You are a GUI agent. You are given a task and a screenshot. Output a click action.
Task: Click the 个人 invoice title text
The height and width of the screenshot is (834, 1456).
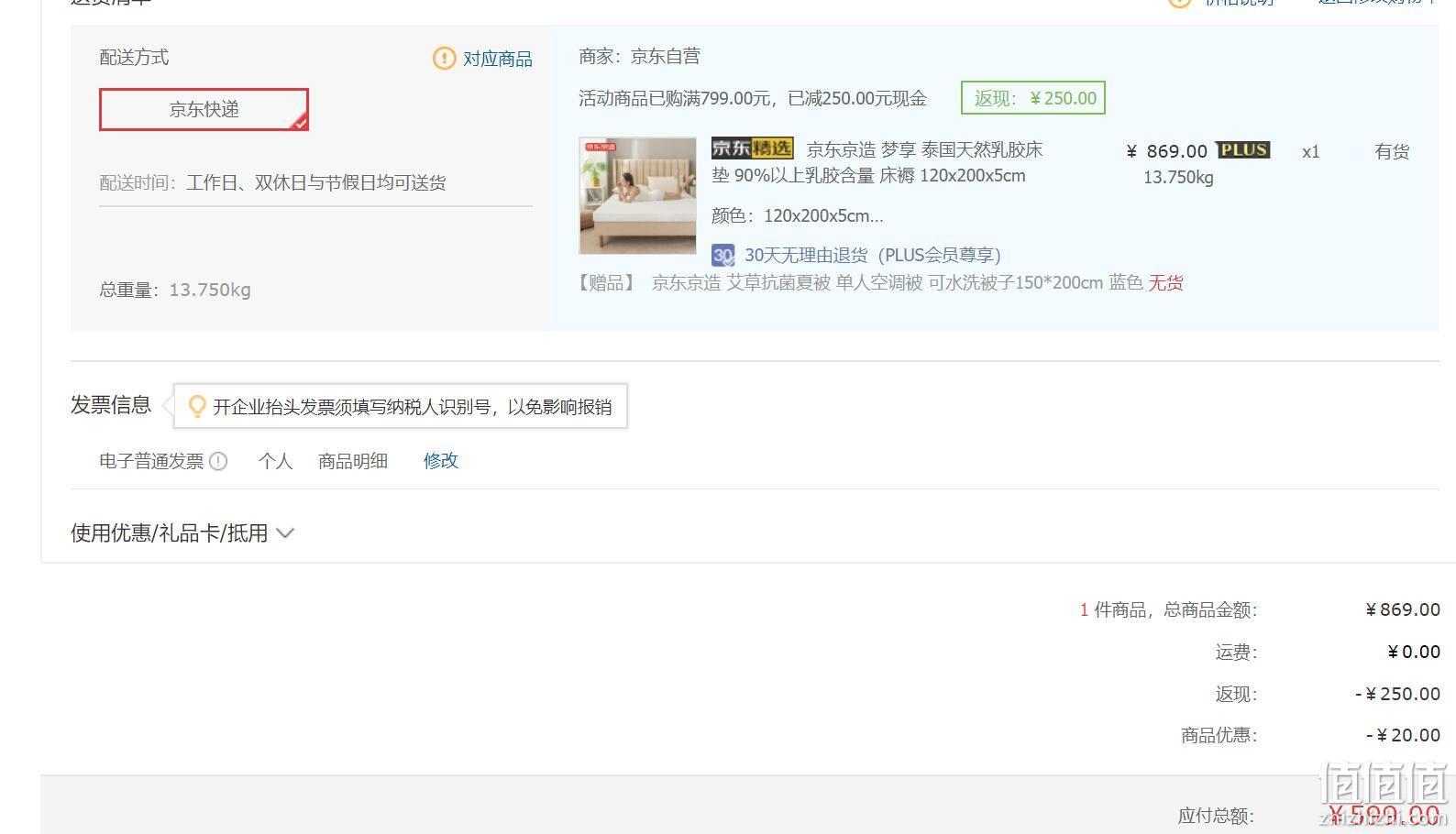[x=275, y=461]
